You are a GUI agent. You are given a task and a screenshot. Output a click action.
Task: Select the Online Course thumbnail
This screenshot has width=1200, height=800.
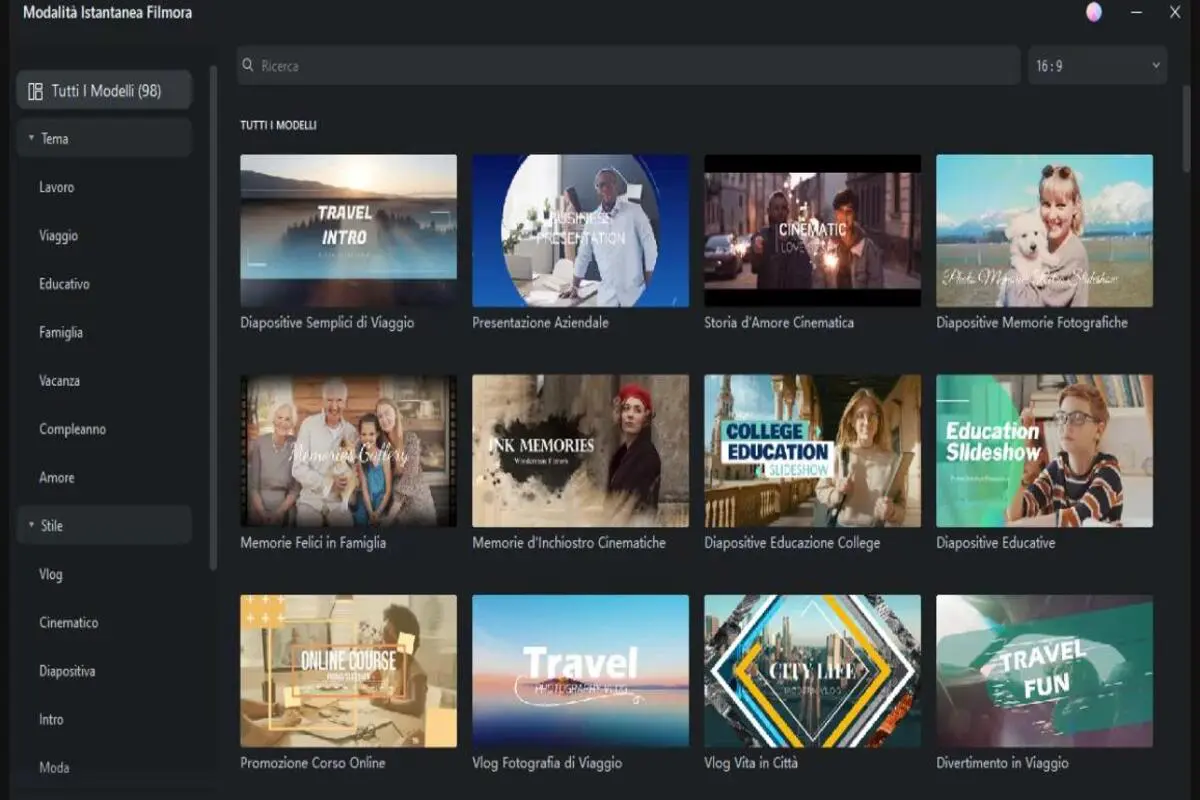[348, 671]
